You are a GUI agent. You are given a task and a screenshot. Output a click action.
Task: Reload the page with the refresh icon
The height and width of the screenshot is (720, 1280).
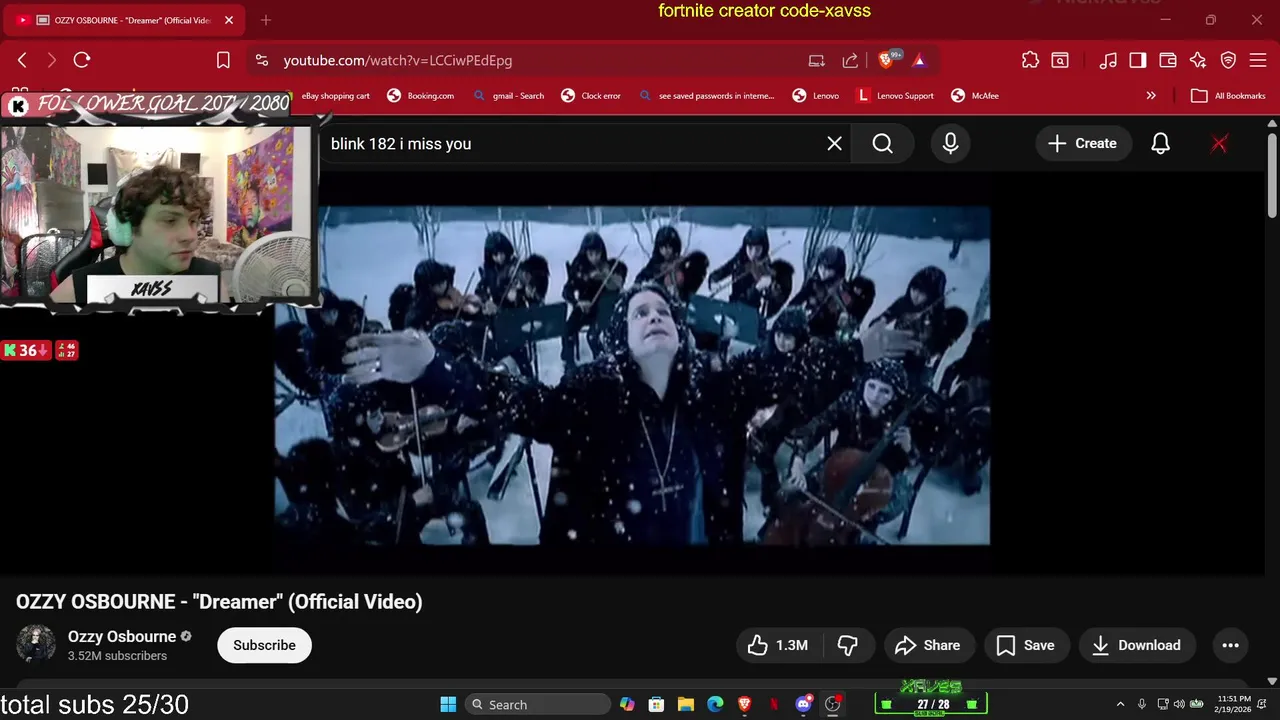(82, 60)
